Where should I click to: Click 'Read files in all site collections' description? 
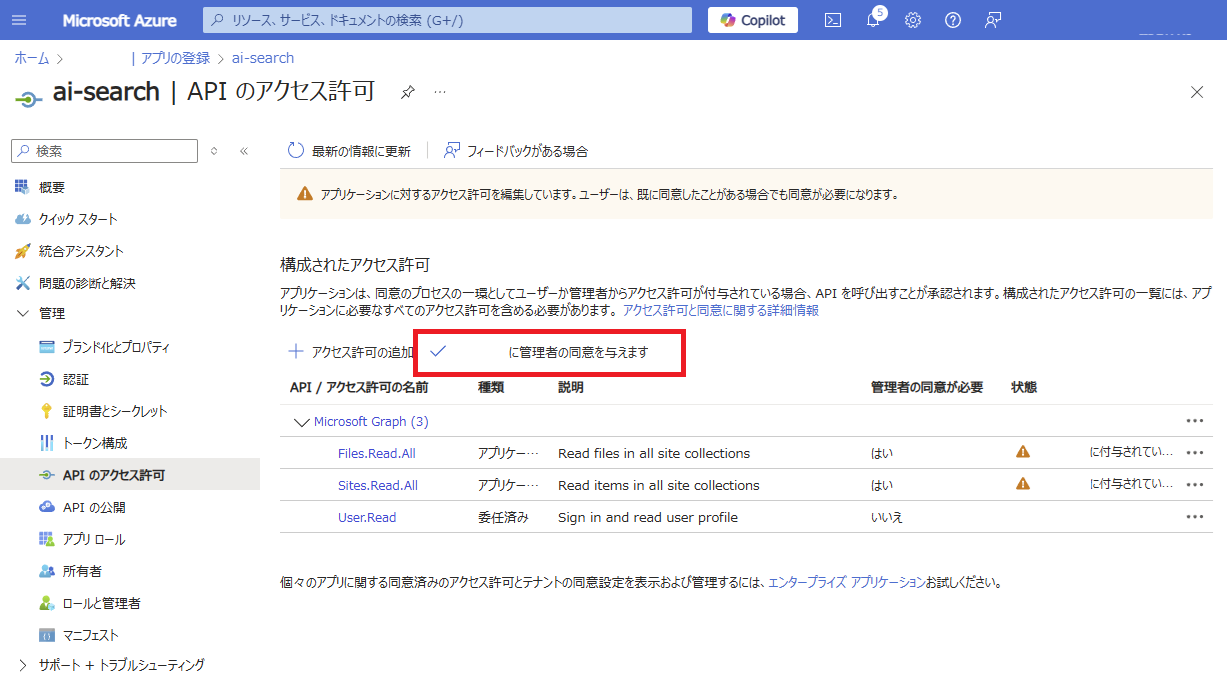coord(654,453)
